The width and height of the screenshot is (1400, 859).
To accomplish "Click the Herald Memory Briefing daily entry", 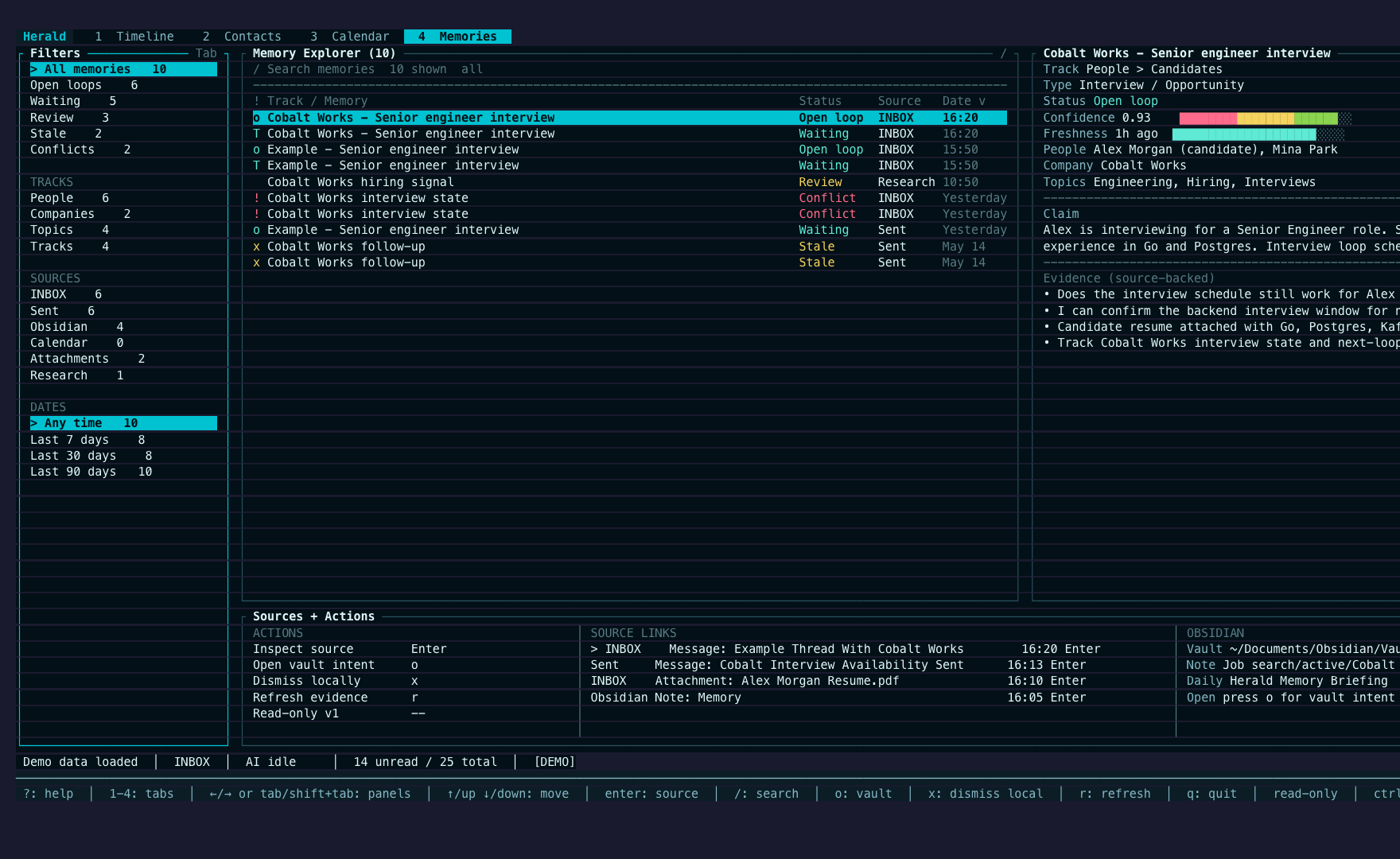I will 1287,681.
